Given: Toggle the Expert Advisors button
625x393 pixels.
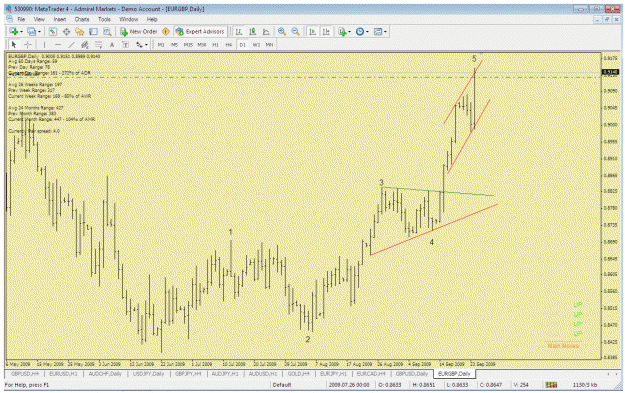Looking at the screenshot, I should tap(200, 31).
